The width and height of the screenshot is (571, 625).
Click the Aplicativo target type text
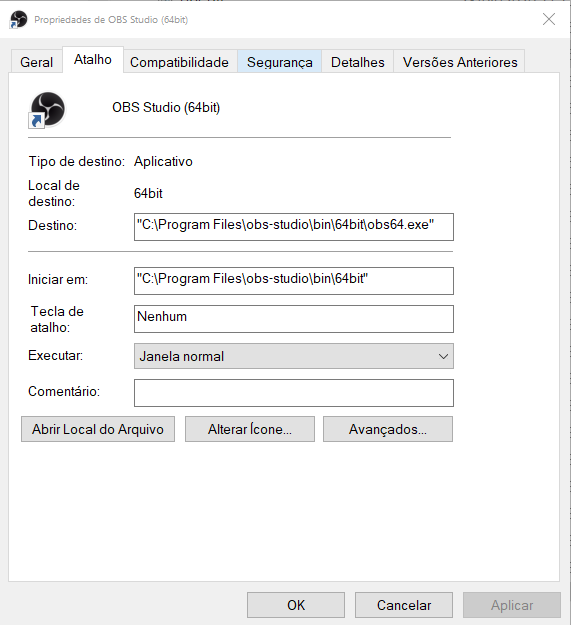click(163, 161)
